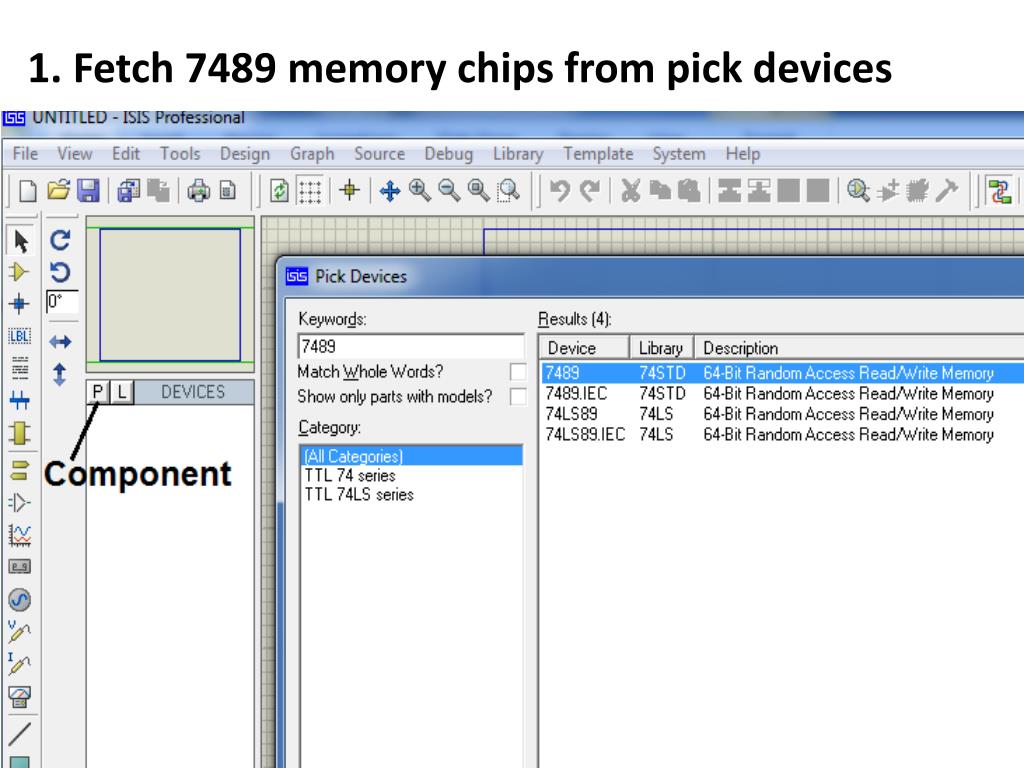
Task: Save the design with the floppy icon
Action: pos(88,191)
